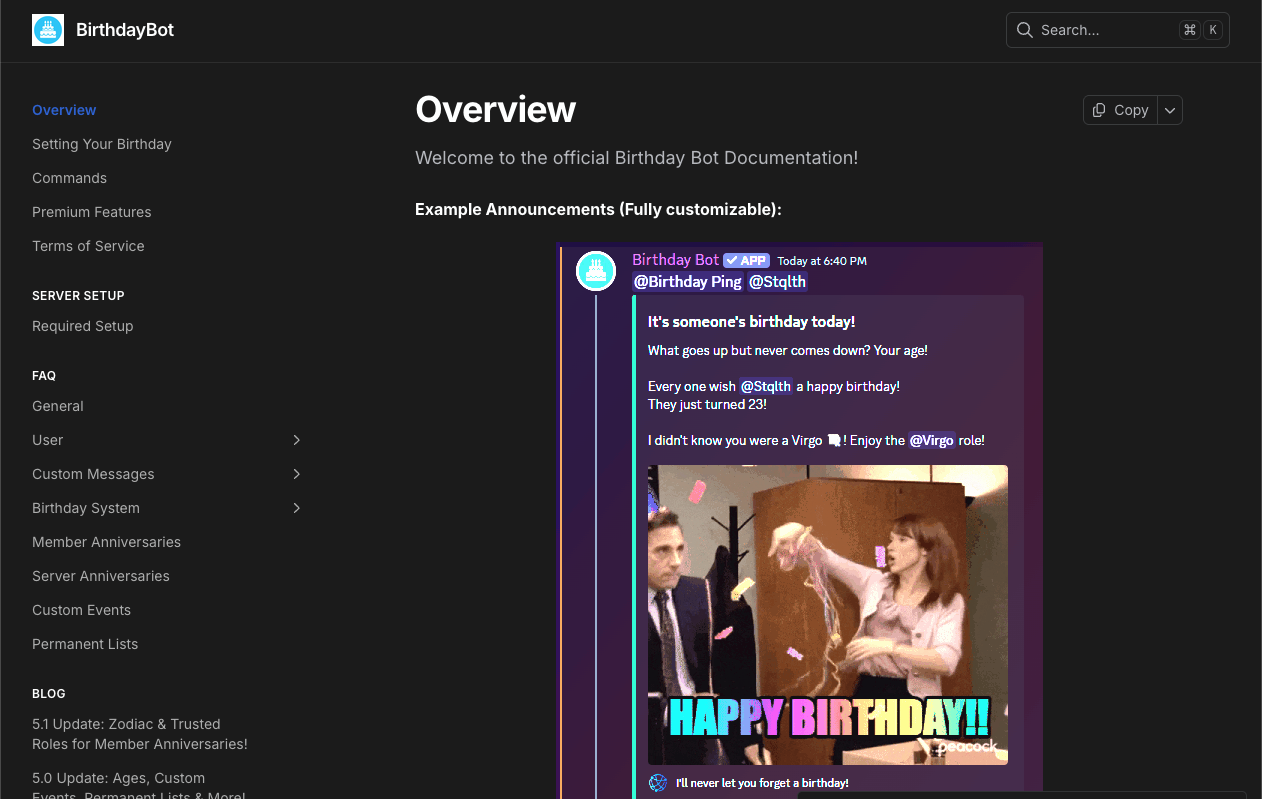Open the Setting Your Birthday page
Image resolution: width=1262 pixels, height=799 pixels.
pyautogui.click(x=102, y=144)
